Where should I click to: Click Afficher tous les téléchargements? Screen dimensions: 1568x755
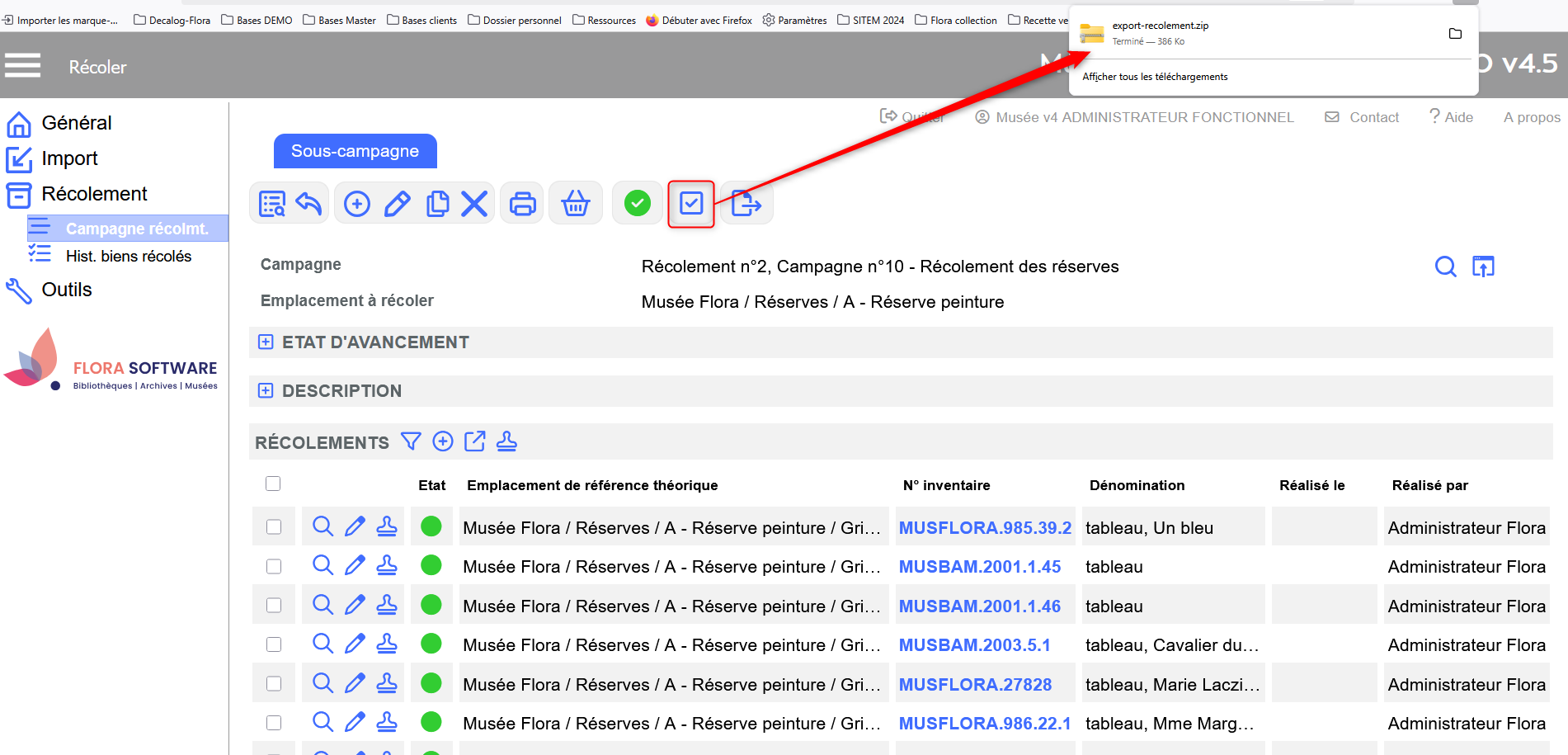[x=1155, y=77]
